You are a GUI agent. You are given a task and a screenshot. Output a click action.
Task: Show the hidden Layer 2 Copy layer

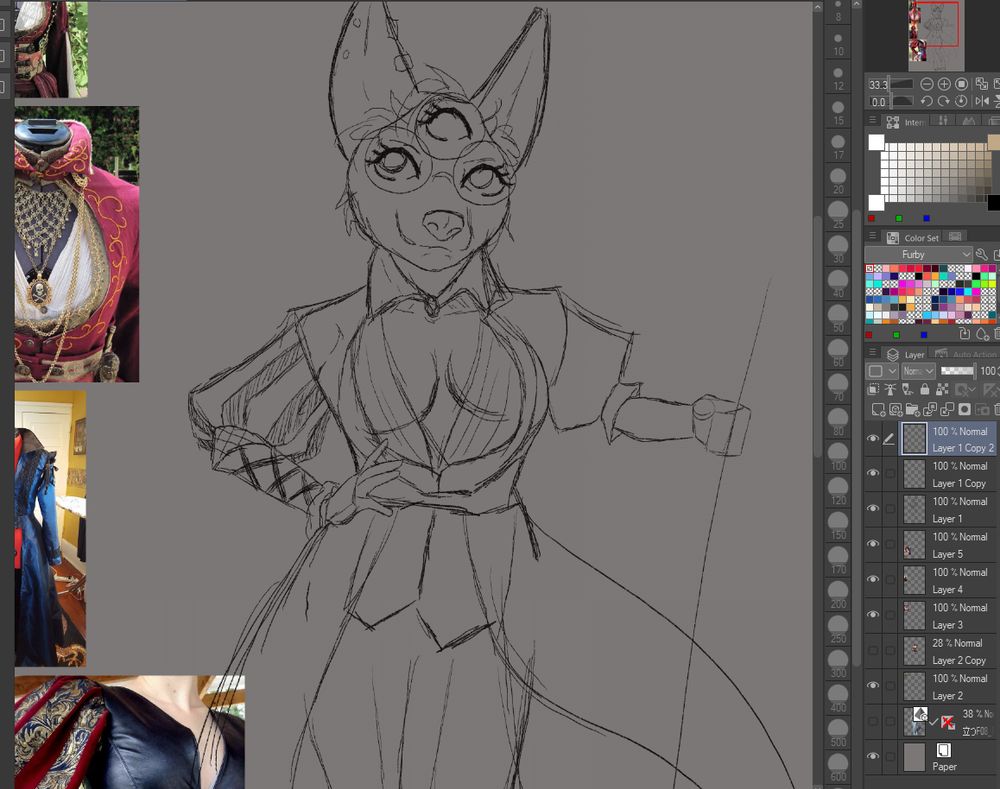872,651
